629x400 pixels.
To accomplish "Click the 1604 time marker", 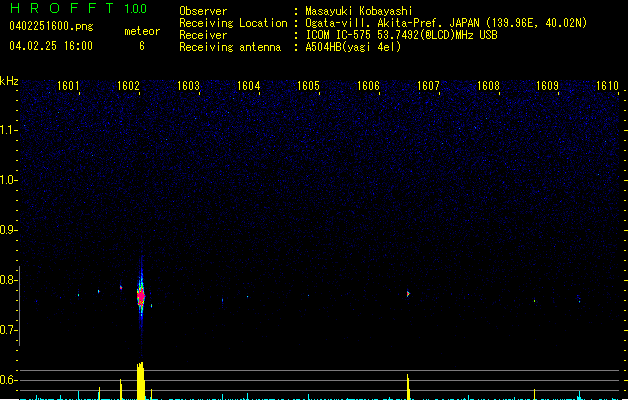I will [x=248, y=87].
